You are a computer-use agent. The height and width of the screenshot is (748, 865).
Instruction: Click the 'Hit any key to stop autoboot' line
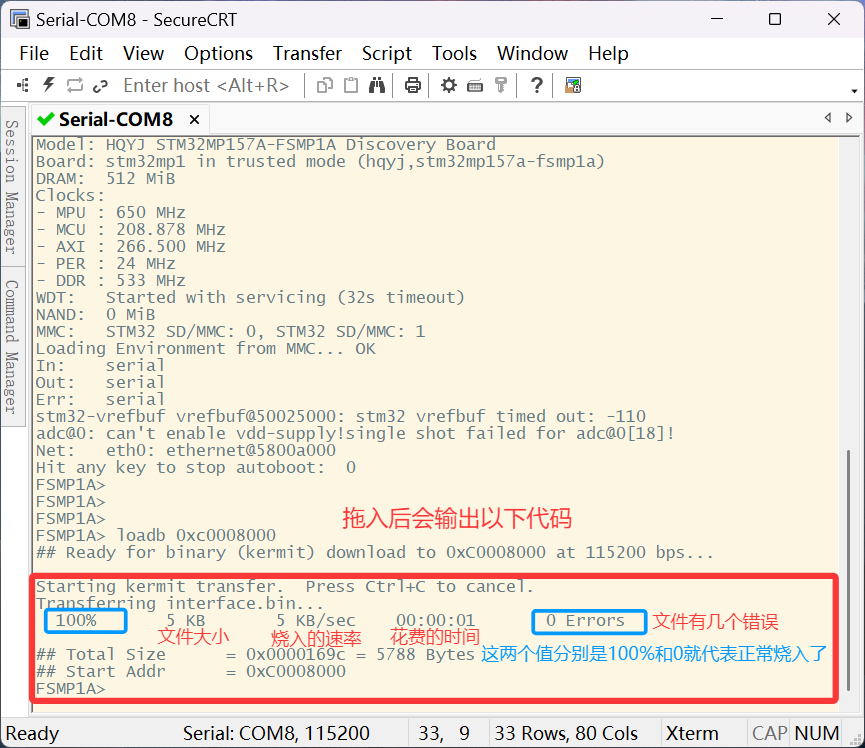point(196,467)
